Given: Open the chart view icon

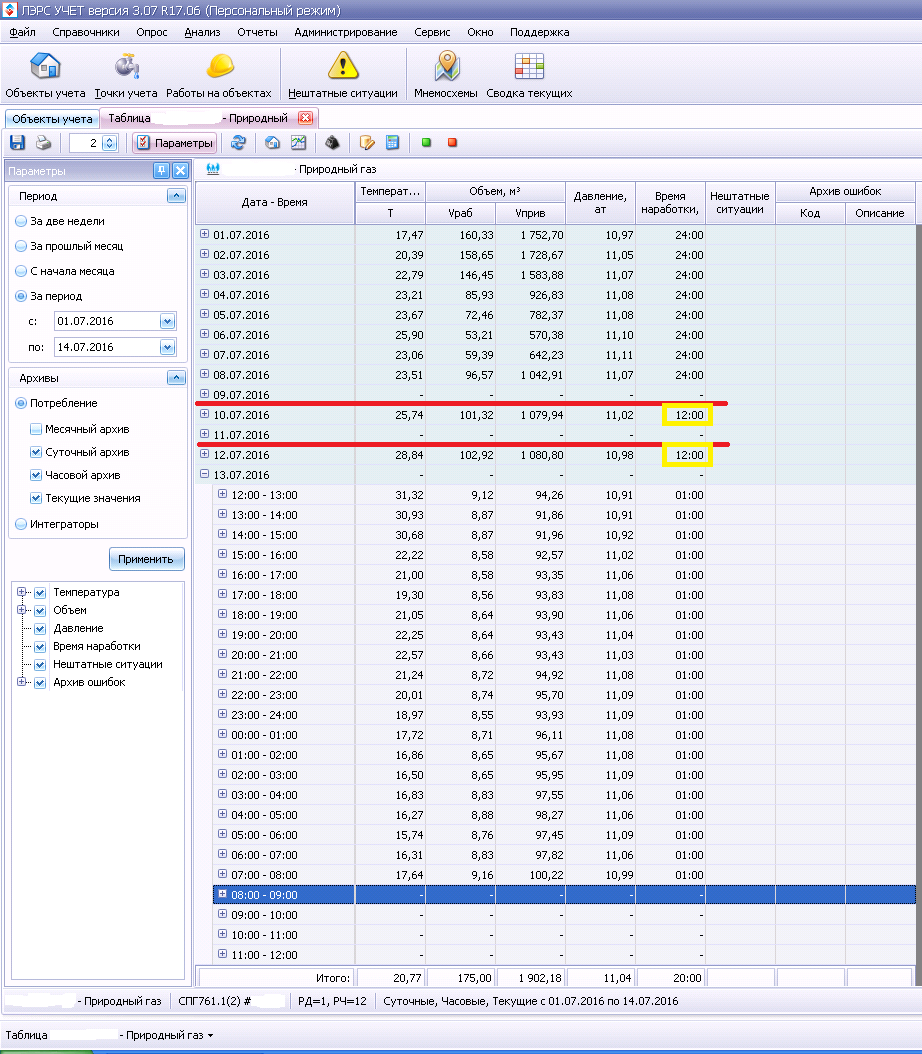Looking at the screenshot, I should pyautogui.click(x=298, y=143).
